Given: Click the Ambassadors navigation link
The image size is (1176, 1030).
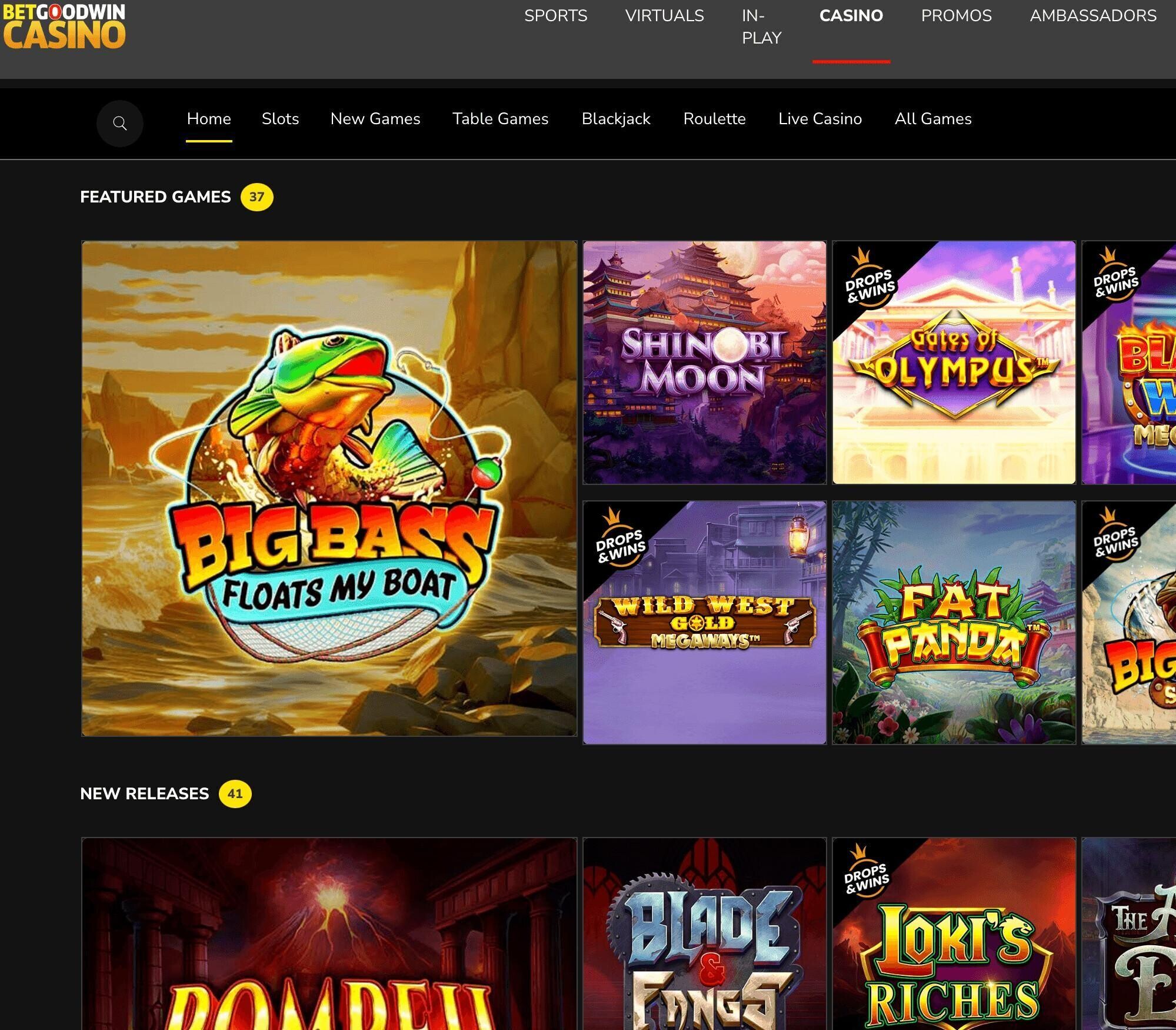Looking at the screenshot, I should click(x=1092, y=16).
